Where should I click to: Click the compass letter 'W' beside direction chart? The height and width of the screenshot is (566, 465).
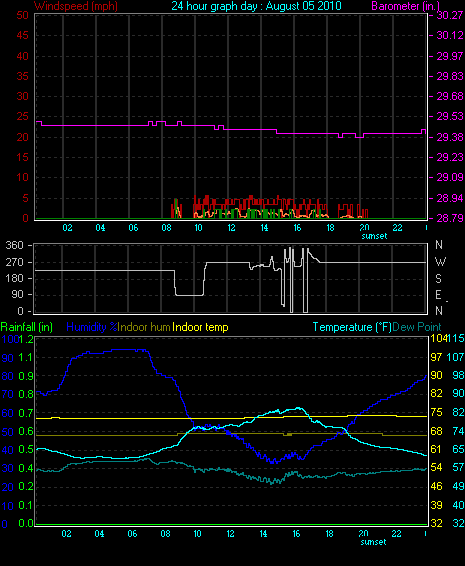(440, 261)
